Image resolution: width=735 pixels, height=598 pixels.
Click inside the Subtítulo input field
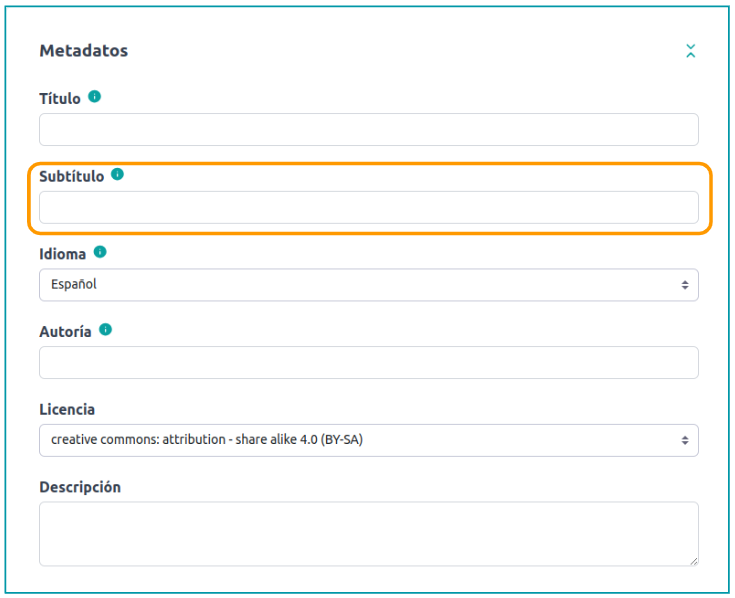point(368,207)
